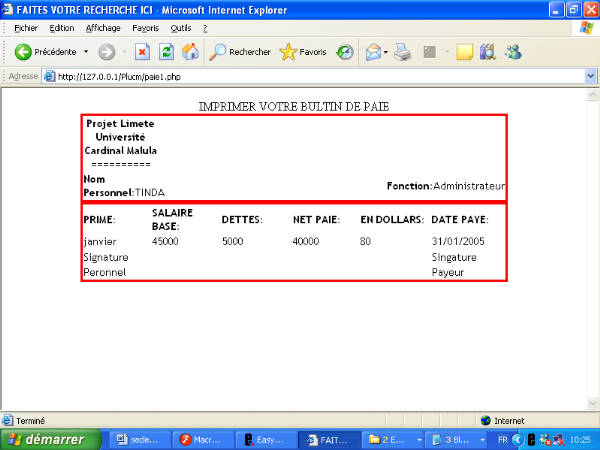Open the Précédente history dropdown arrow
The width and height of the screenshot is (600, 450).
pyautogui.click(x=86, y=52)
